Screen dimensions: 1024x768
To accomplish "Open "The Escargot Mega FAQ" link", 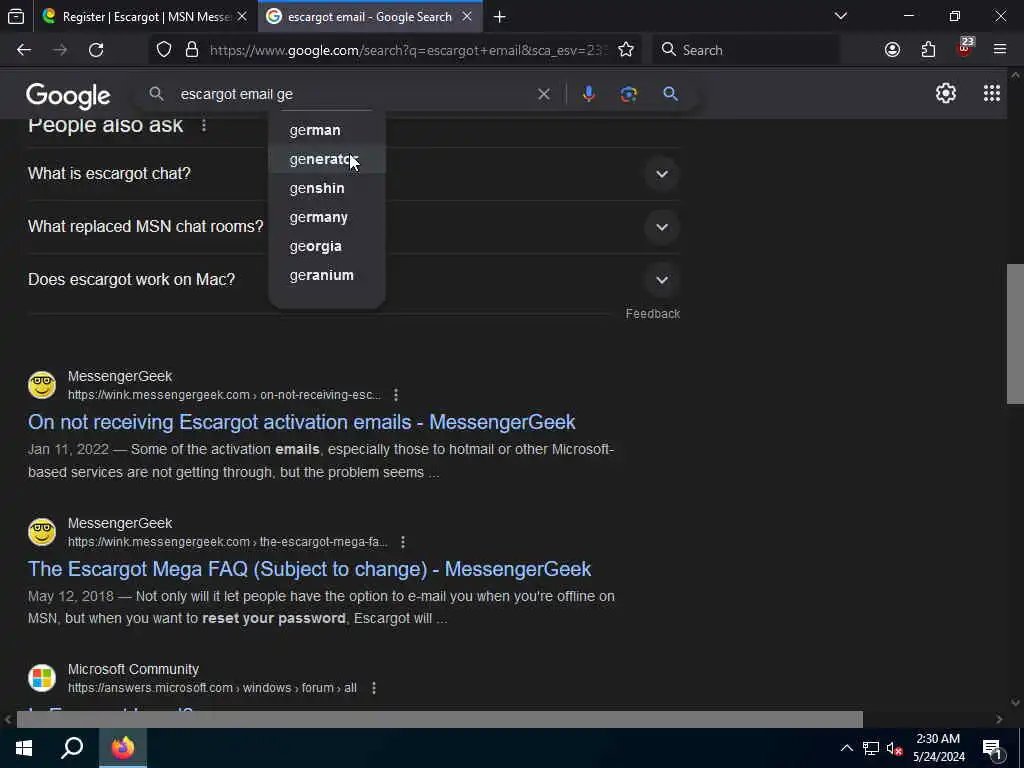I will click(x=310, y=569).
